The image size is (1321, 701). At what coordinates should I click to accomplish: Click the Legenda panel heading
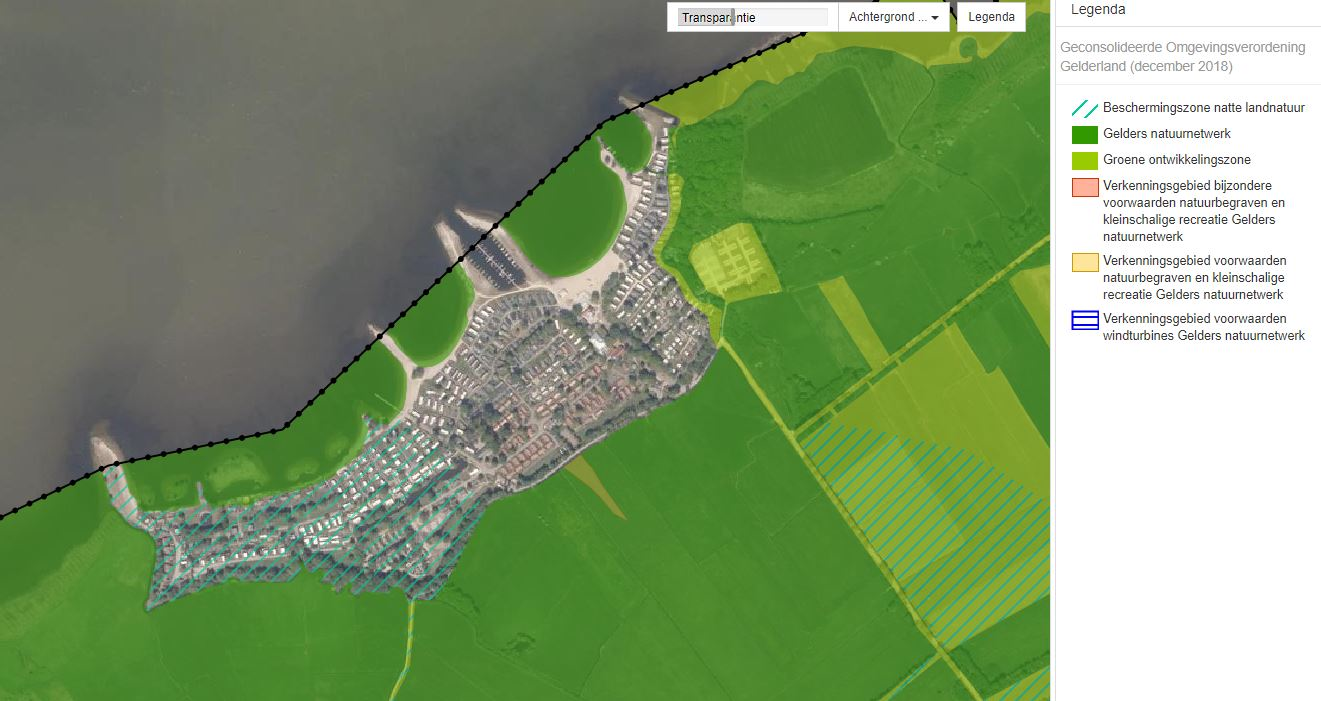tap(1098, 10)
